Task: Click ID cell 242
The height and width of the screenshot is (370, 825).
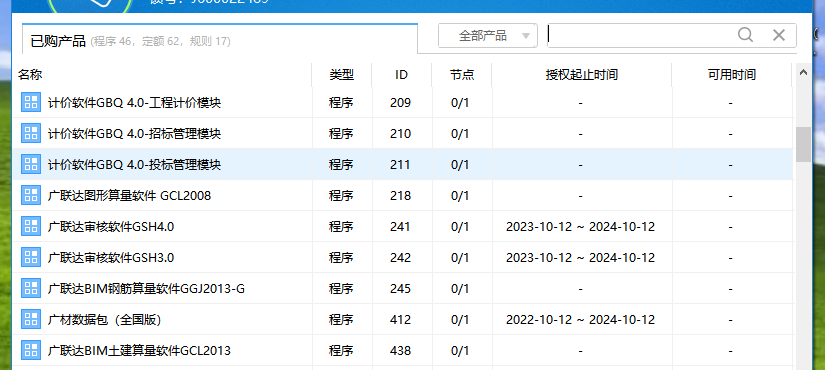Action: tap(400, 258)
